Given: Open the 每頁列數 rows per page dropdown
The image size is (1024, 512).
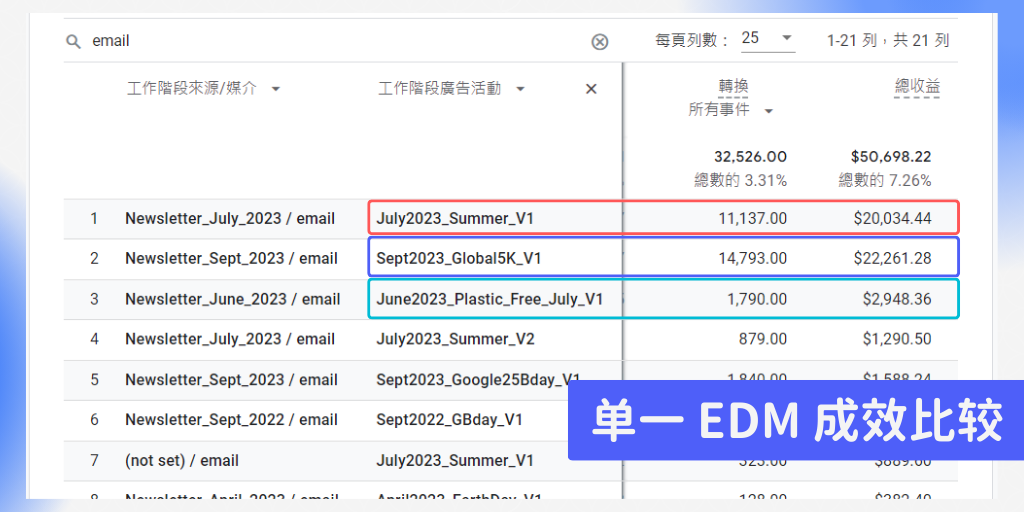Looking at the screenshot, I should [x=768, y=39].
